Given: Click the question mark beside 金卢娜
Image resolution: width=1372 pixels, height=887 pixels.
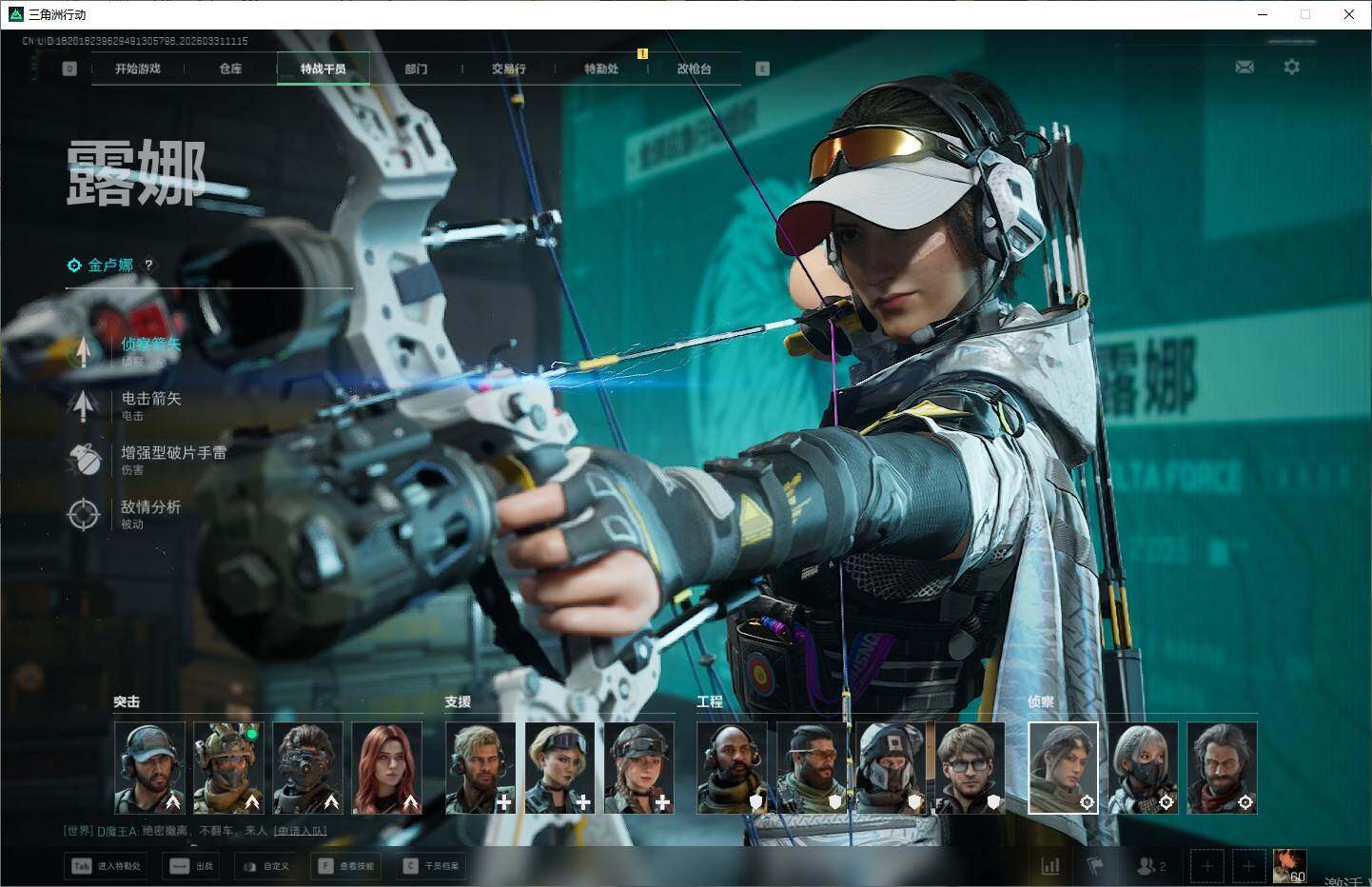Looking at the screenshot, I should (148, 265).
